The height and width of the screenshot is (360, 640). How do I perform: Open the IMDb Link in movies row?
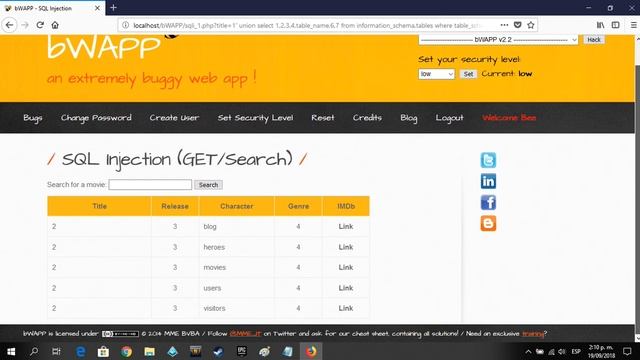pos(346,267)
